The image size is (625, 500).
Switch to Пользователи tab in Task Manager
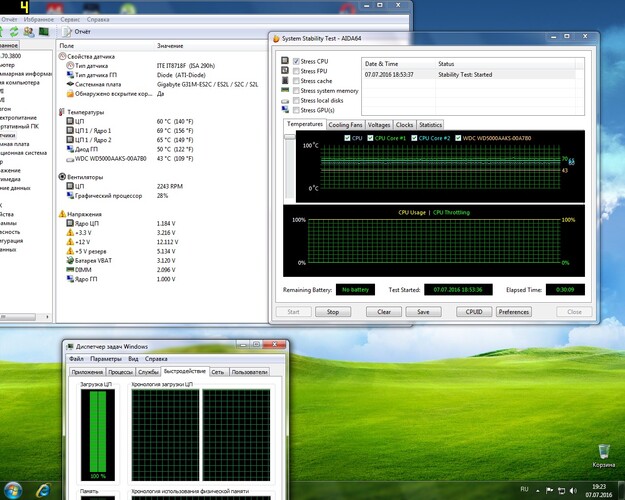(x=249, y=372)
